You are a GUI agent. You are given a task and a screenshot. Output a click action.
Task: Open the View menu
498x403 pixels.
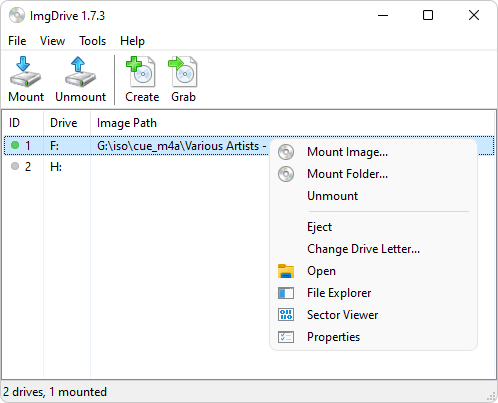[x=52, y=41]
